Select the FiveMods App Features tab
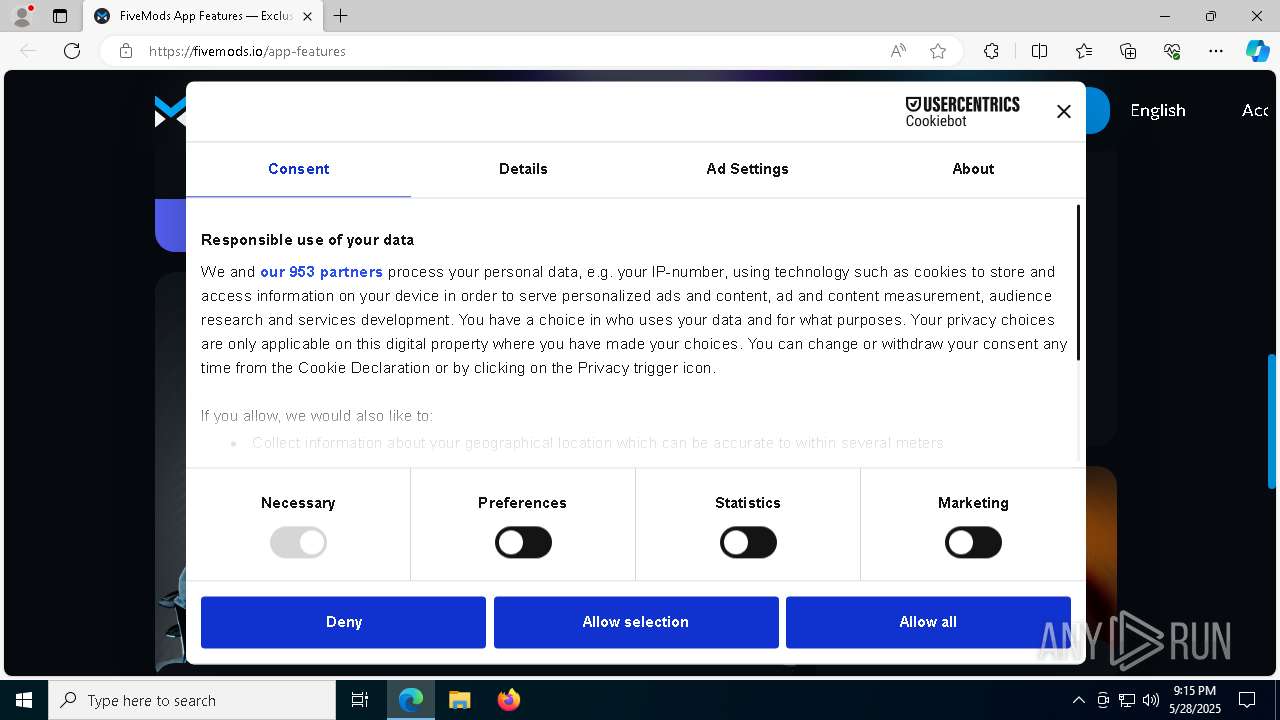 203,16
